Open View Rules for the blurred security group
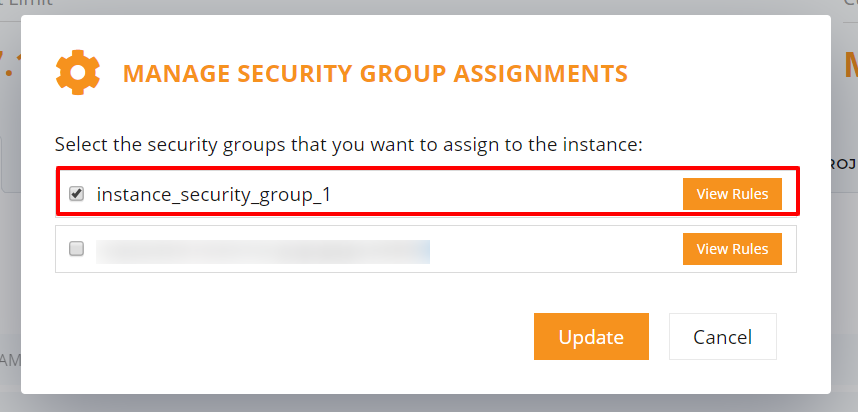 [x=732, y=249]
